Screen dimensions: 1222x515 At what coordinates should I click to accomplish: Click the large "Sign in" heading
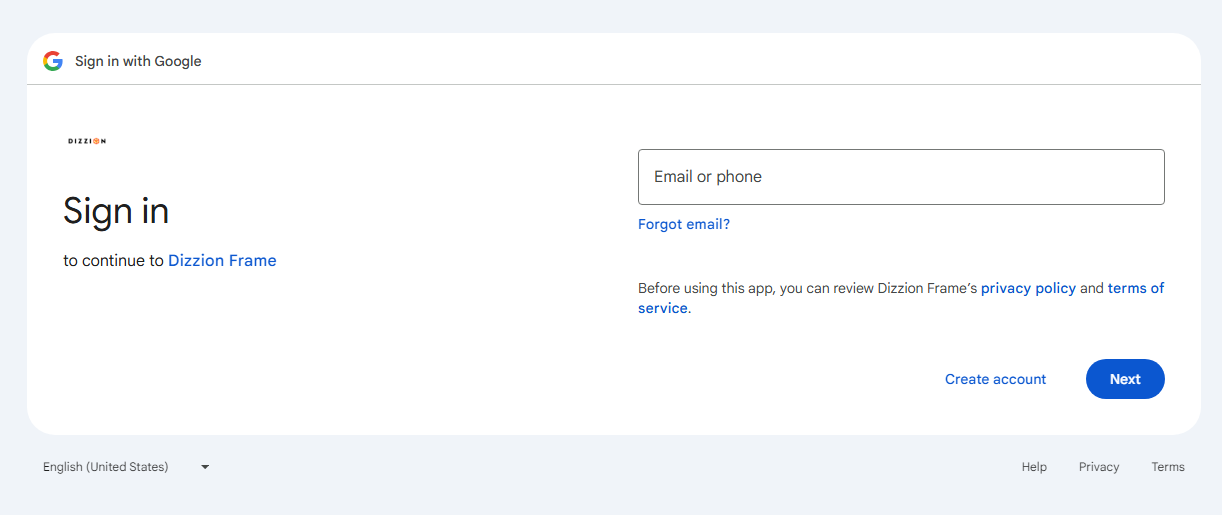[116, 211]
